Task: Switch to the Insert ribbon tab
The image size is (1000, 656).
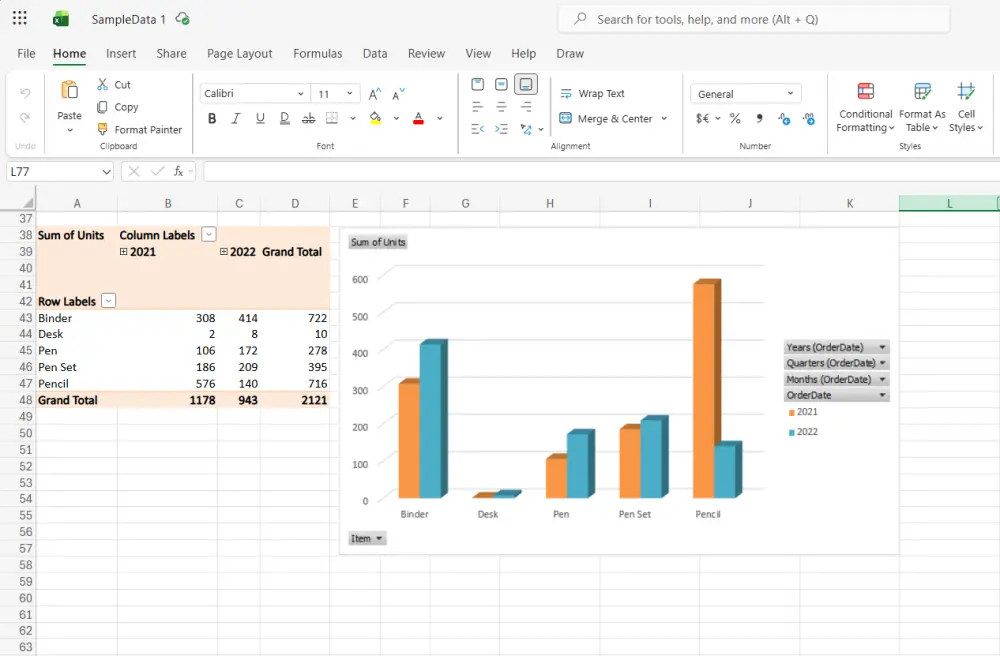Action: click(121, 54)
